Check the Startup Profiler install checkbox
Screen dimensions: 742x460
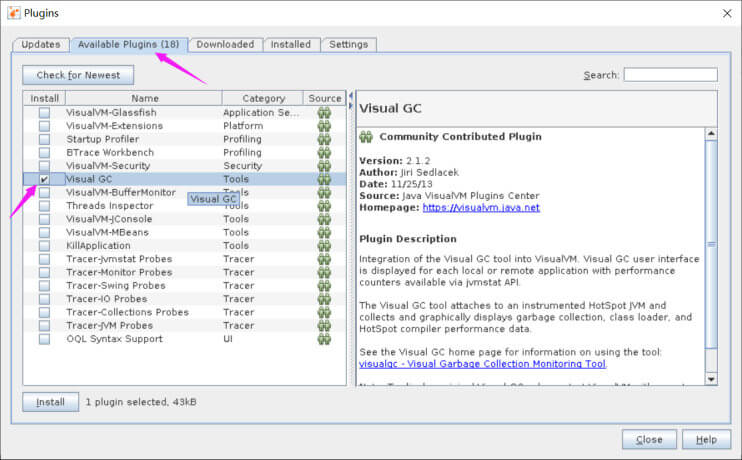[44, 139]
